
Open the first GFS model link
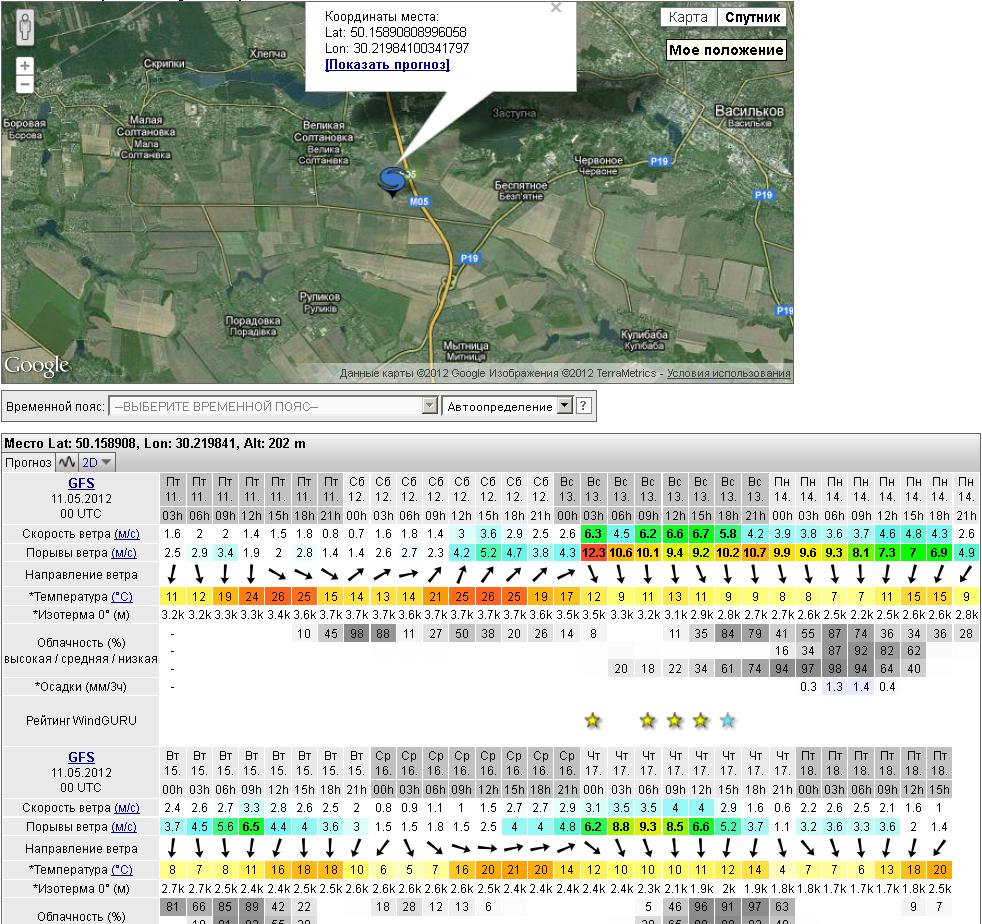point(80,482)
